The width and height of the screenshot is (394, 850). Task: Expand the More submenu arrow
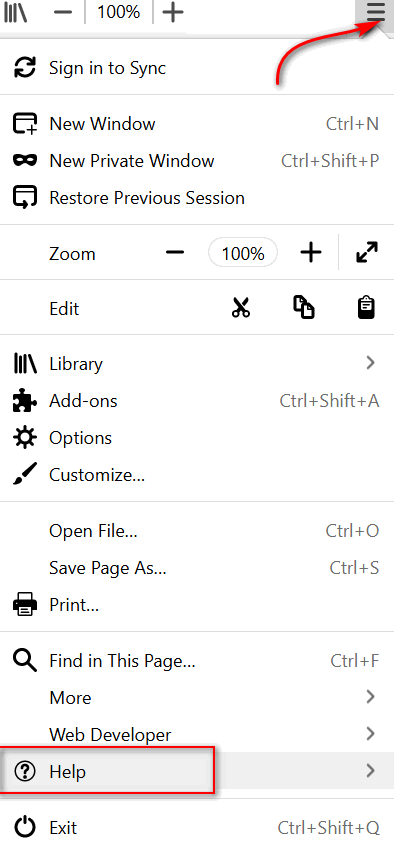[370, 697]
